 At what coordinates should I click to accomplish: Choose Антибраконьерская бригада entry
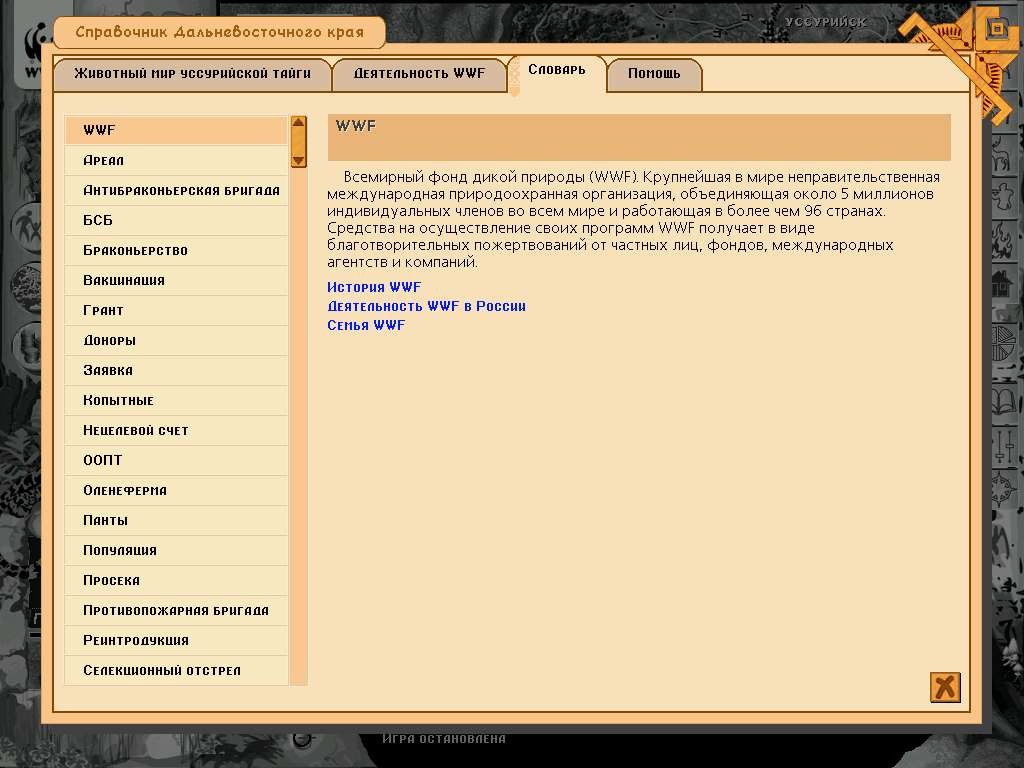[176, 190]
